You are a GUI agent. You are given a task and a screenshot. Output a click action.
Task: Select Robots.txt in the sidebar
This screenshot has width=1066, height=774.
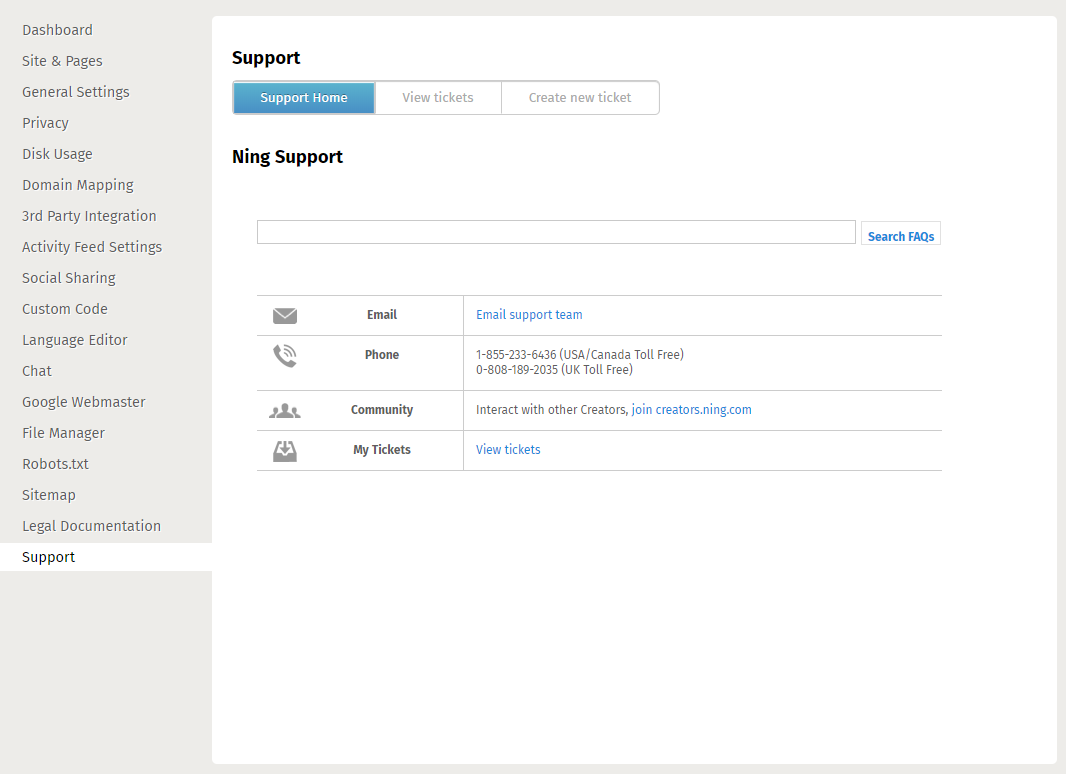coord(55,465)
